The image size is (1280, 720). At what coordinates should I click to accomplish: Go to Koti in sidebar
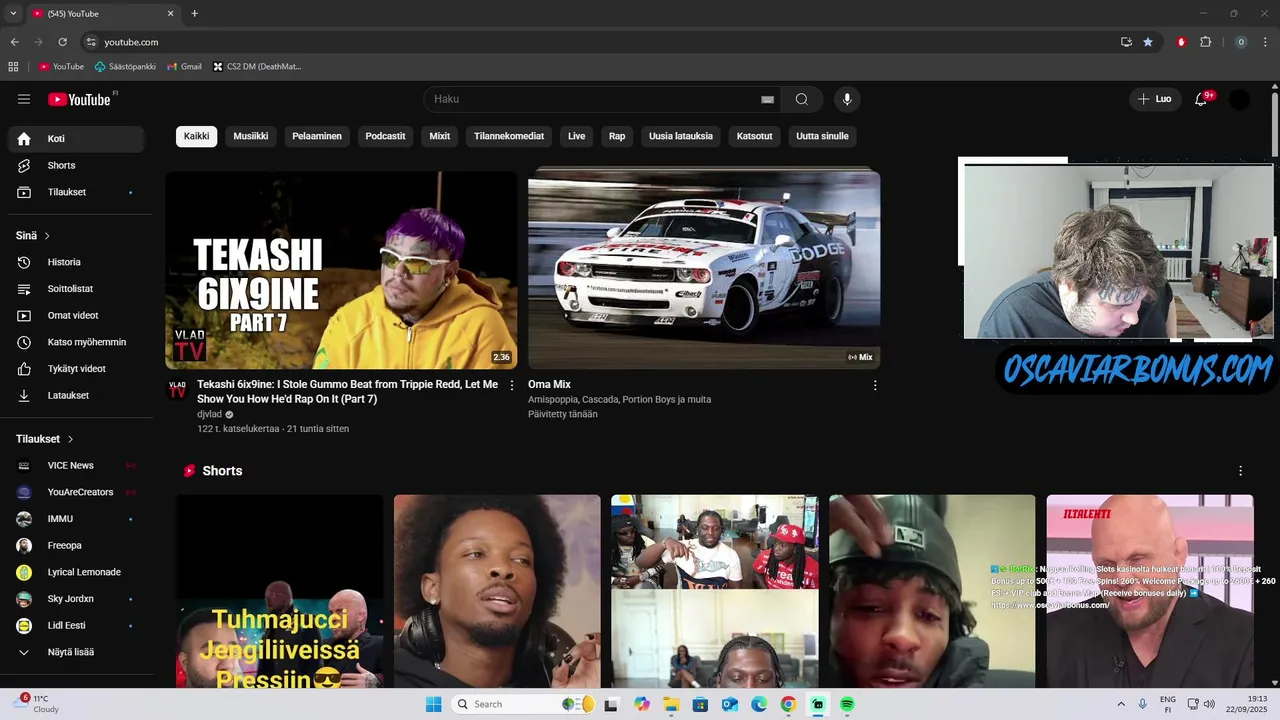76,139
